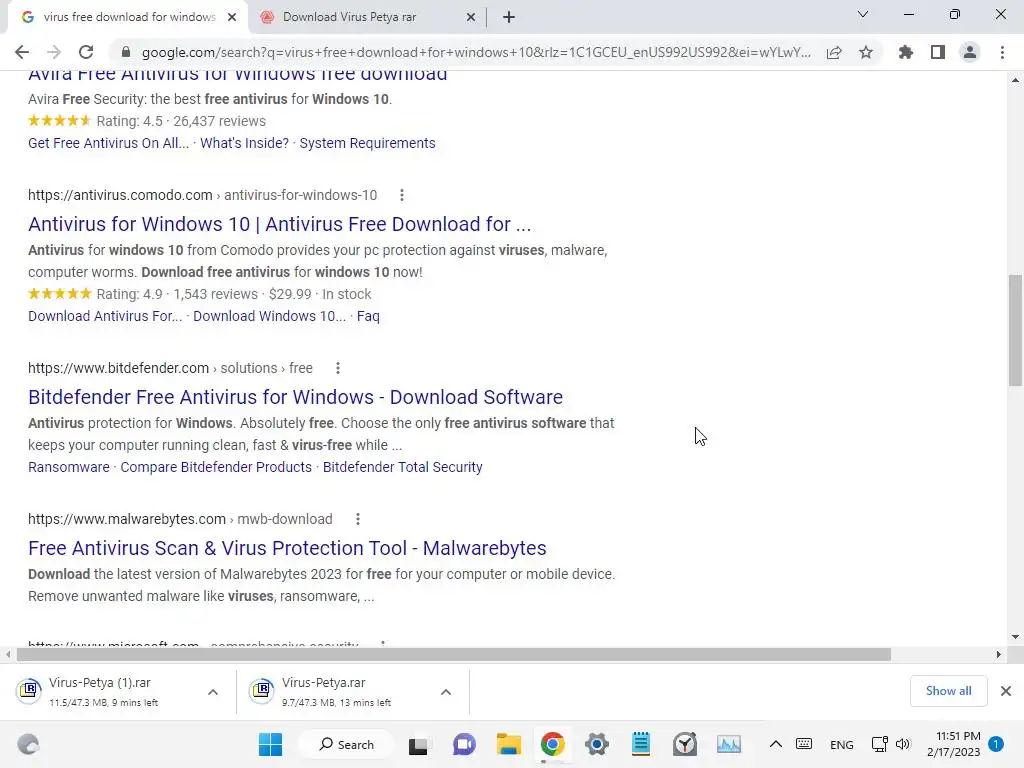Open the Windows Start menu
Image resolution: width=1024 pixels, height=768 pixels.
click(270, 744)
